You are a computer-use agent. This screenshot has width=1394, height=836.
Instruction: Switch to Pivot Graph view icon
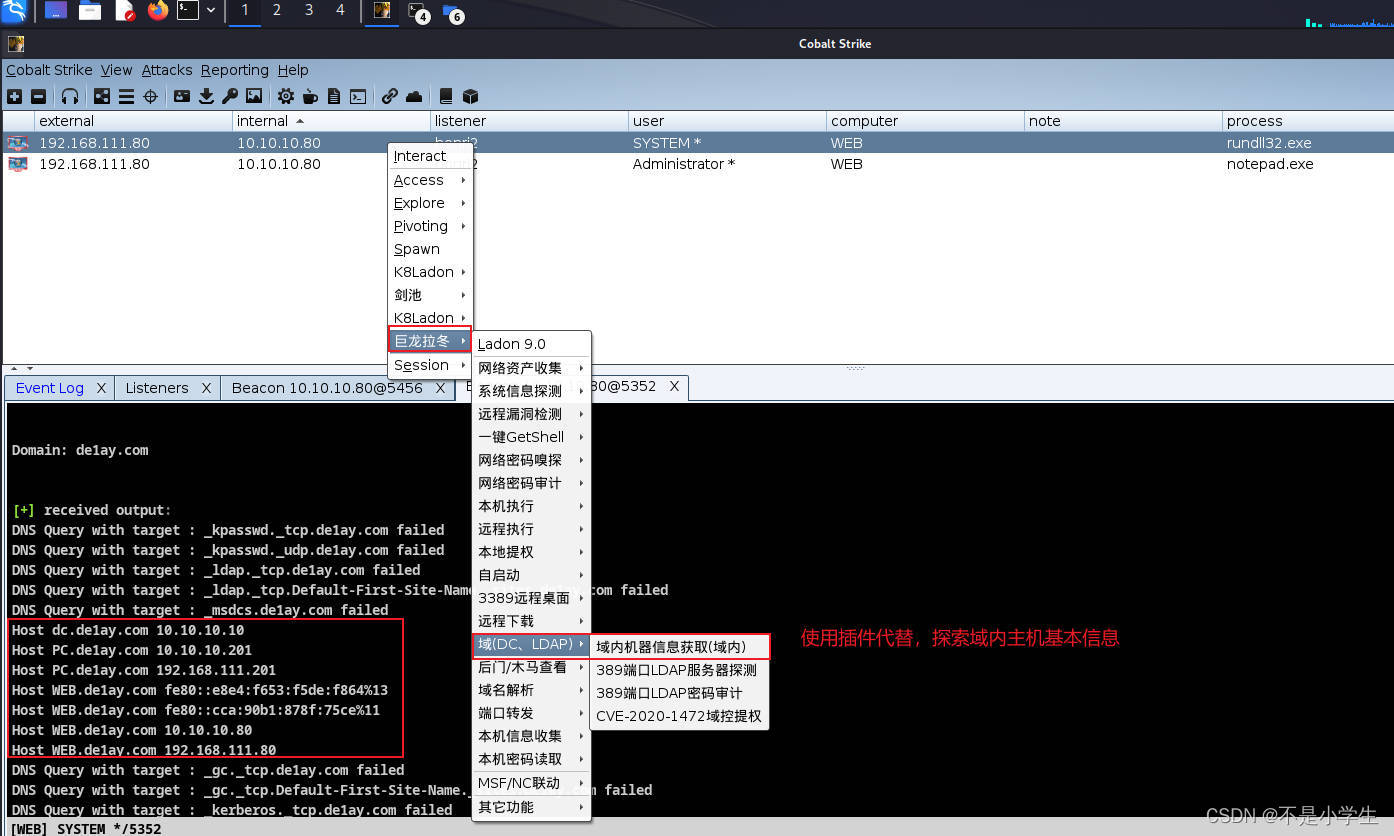pos(102,96)
